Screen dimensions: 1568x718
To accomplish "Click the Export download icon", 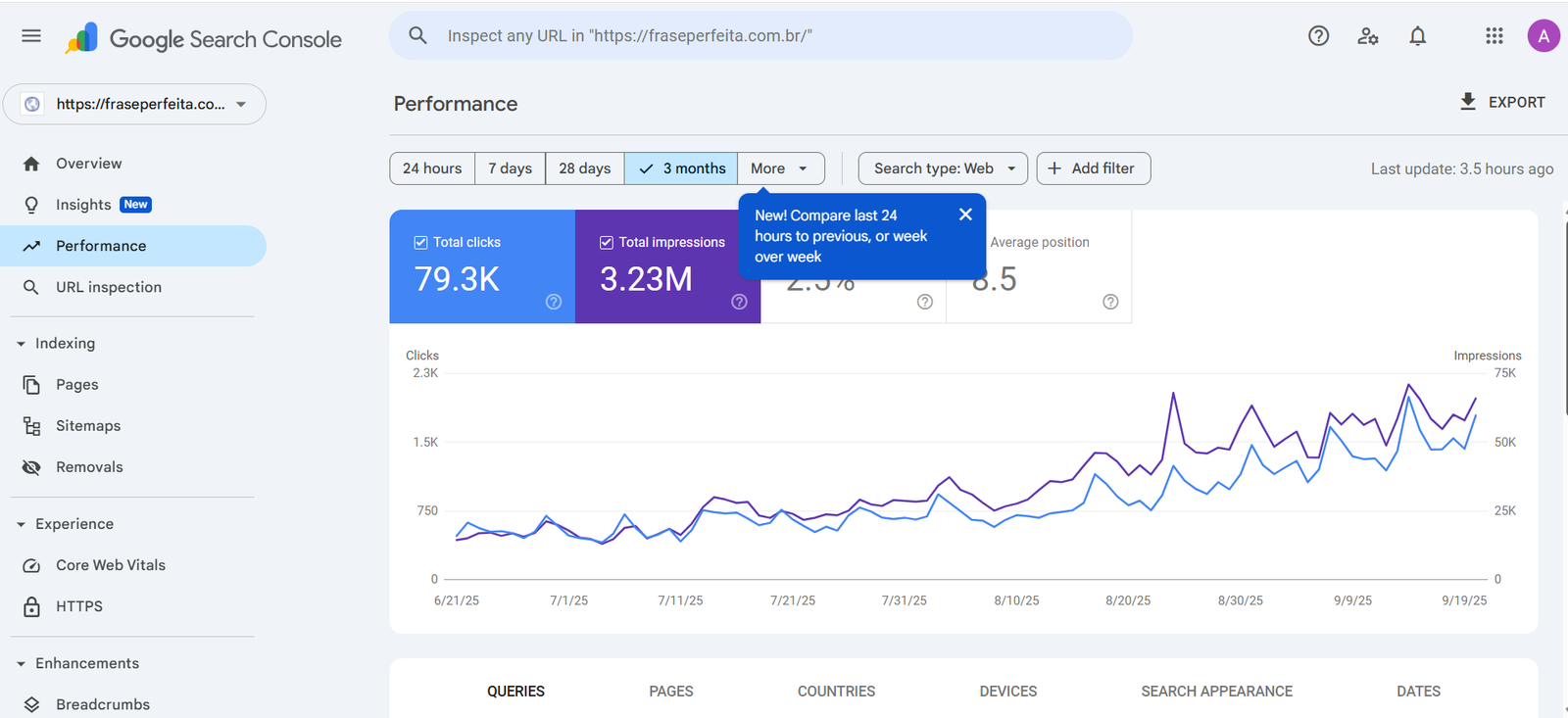I will (1468, 102).
